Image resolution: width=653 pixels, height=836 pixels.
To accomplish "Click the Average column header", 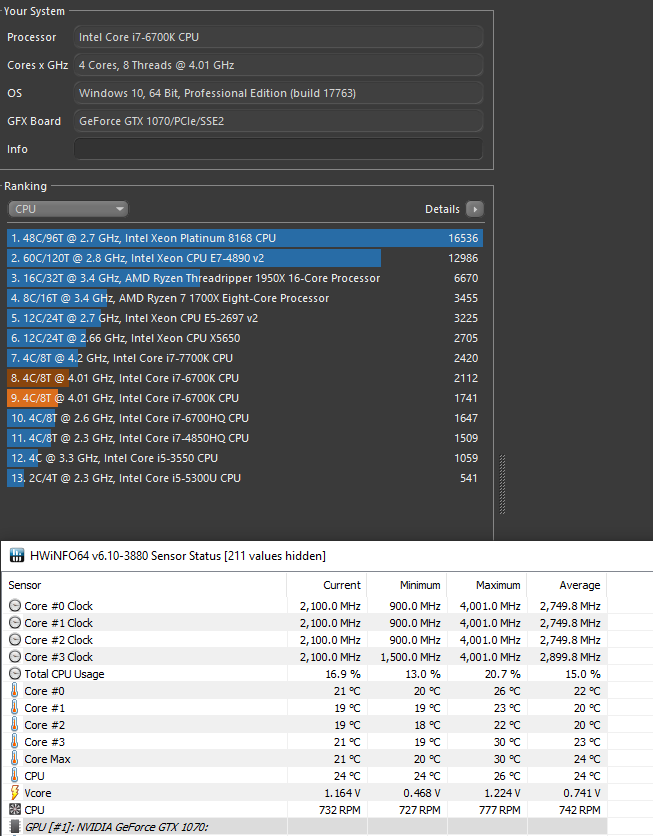I will pos(567,585).
